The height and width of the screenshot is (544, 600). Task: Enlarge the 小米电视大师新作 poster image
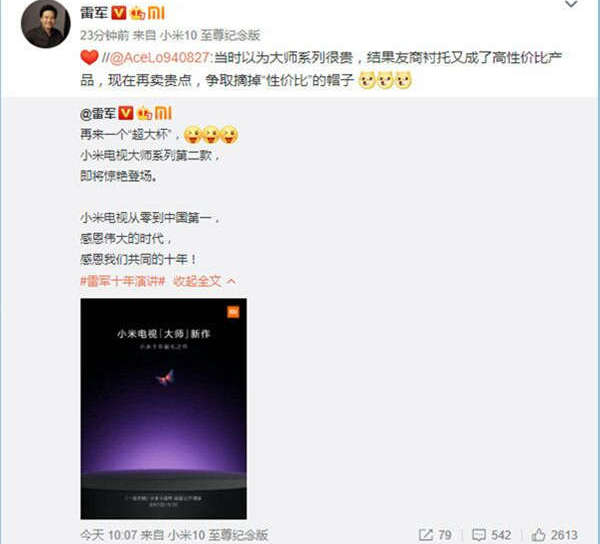[163, 409]
